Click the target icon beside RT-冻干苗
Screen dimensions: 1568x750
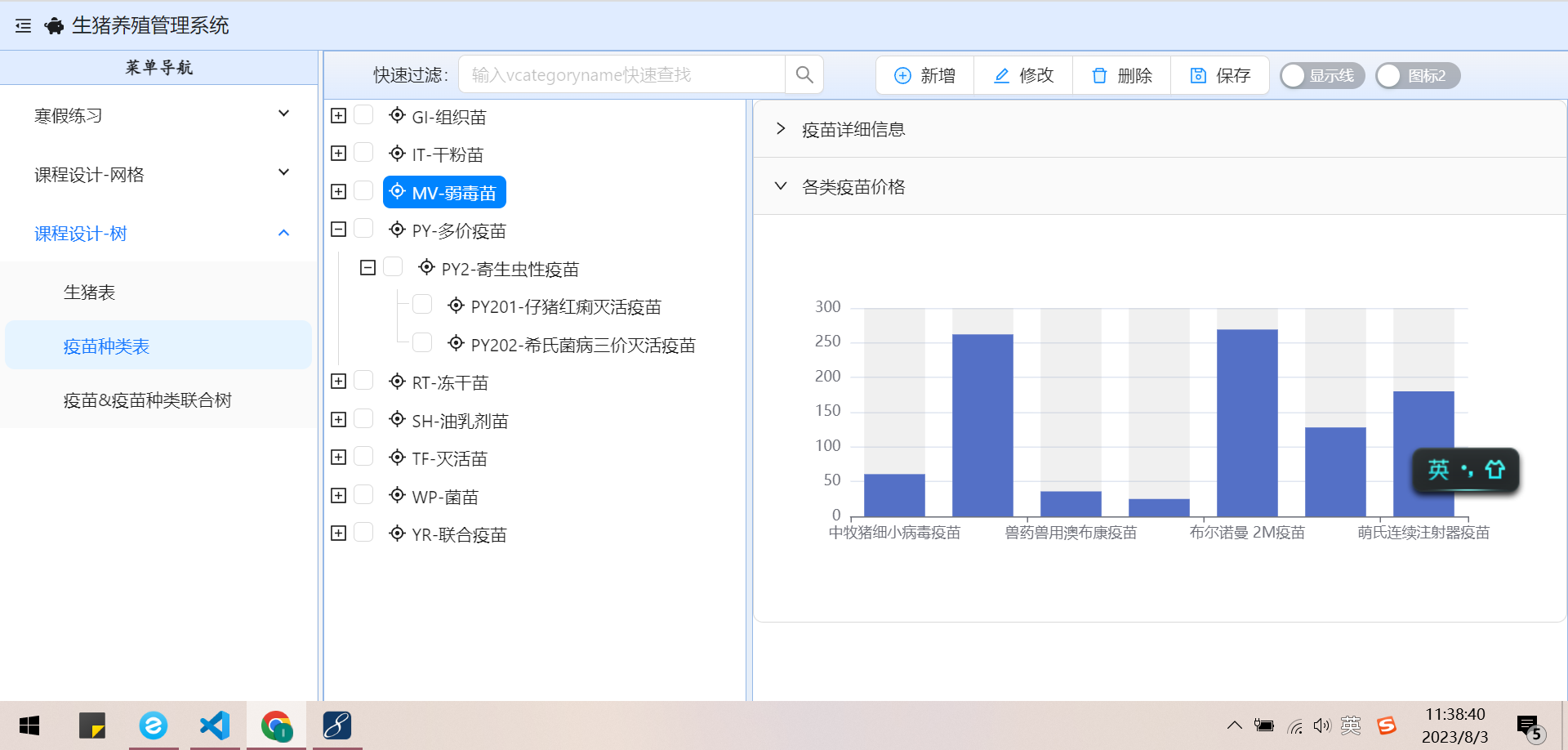click(397, 382)
